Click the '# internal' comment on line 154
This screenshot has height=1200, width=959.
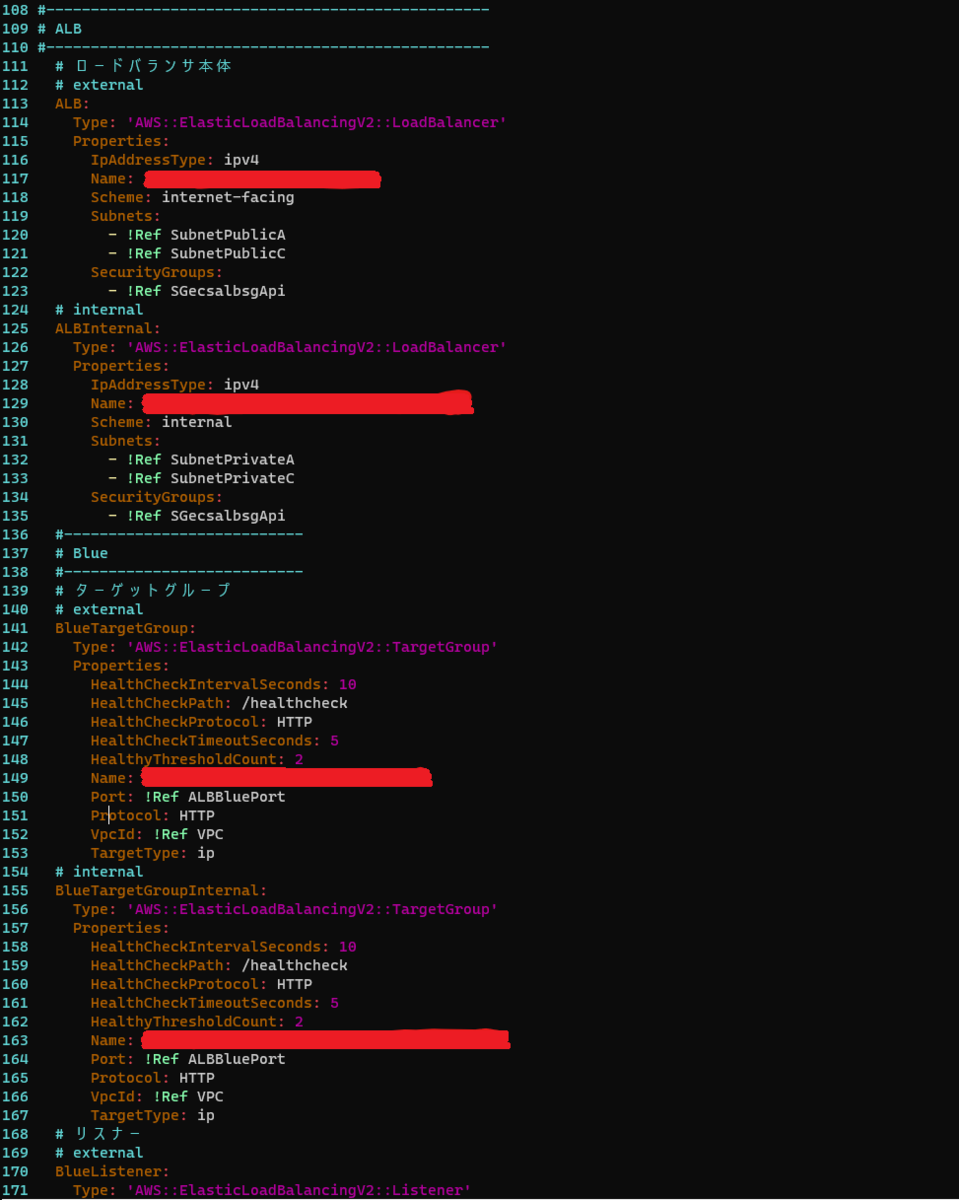pyautogui.click(x=100, y=872)
